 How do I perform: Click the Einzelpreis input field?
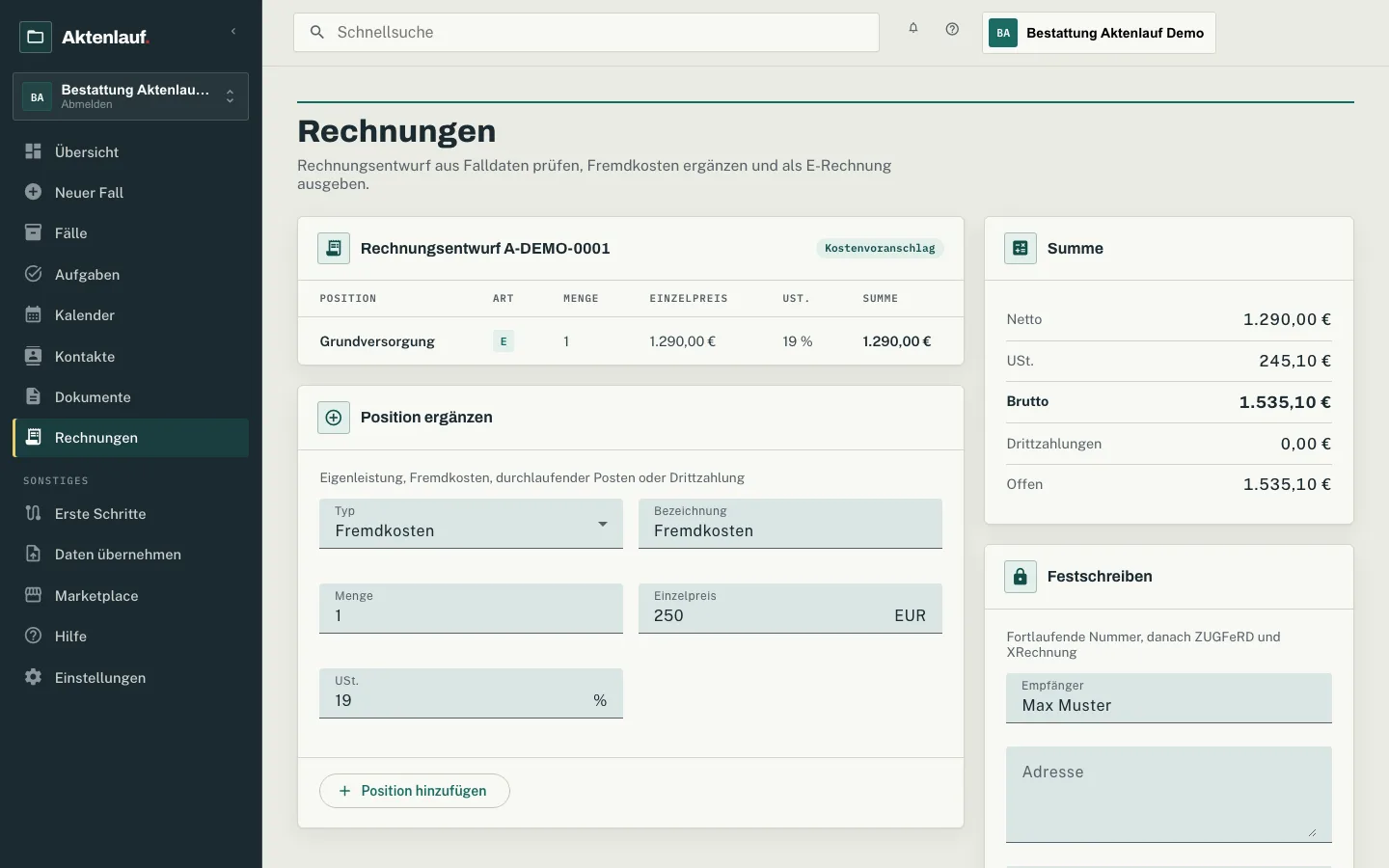pyautogui.click(x=790, y=609)
